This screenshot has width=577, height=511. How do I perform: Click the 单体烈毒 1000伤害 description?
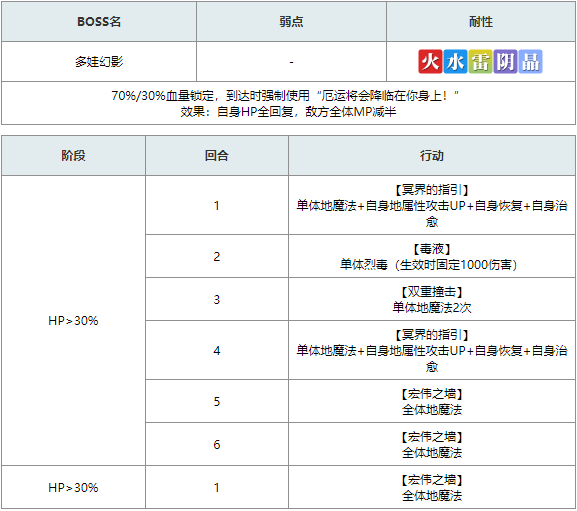click(x=428, y=265)
